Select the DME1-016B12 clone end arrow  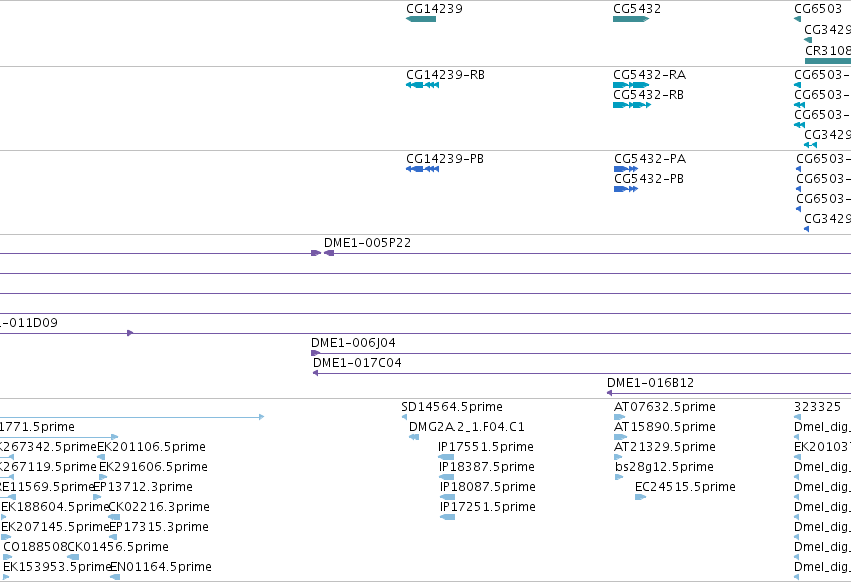(609, 393)
